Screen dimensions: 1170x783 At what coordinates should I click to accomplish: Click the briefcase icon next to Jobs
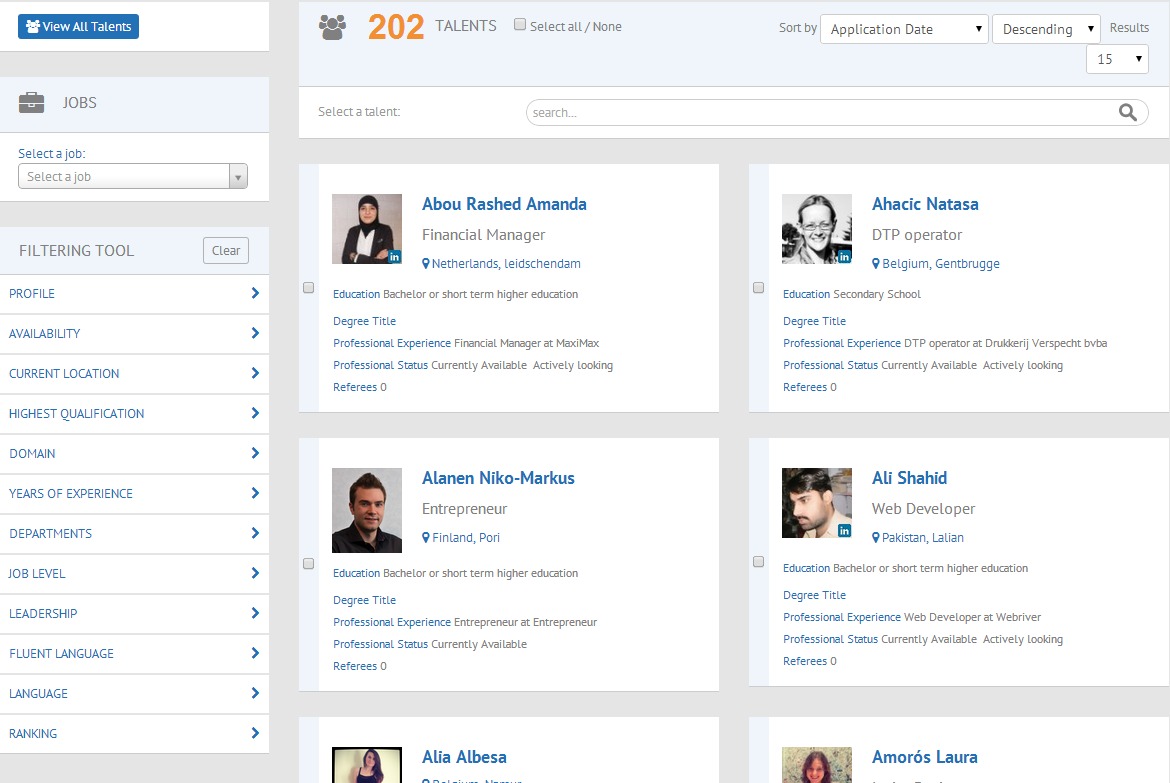32,103
